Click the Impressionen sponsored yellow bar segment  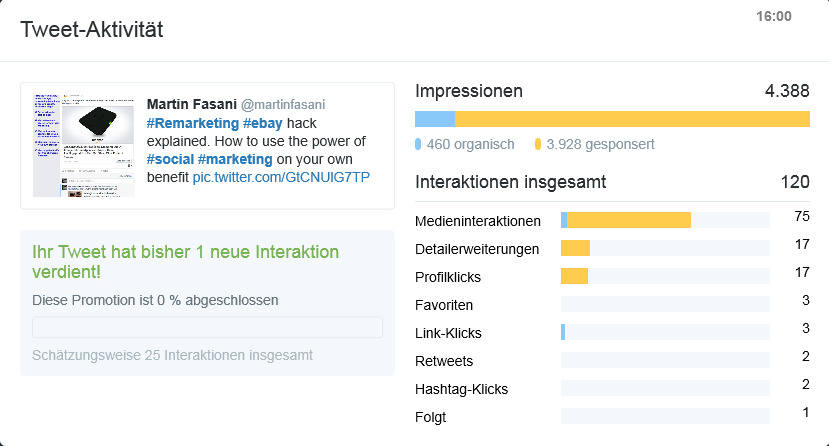coord(632,119)
